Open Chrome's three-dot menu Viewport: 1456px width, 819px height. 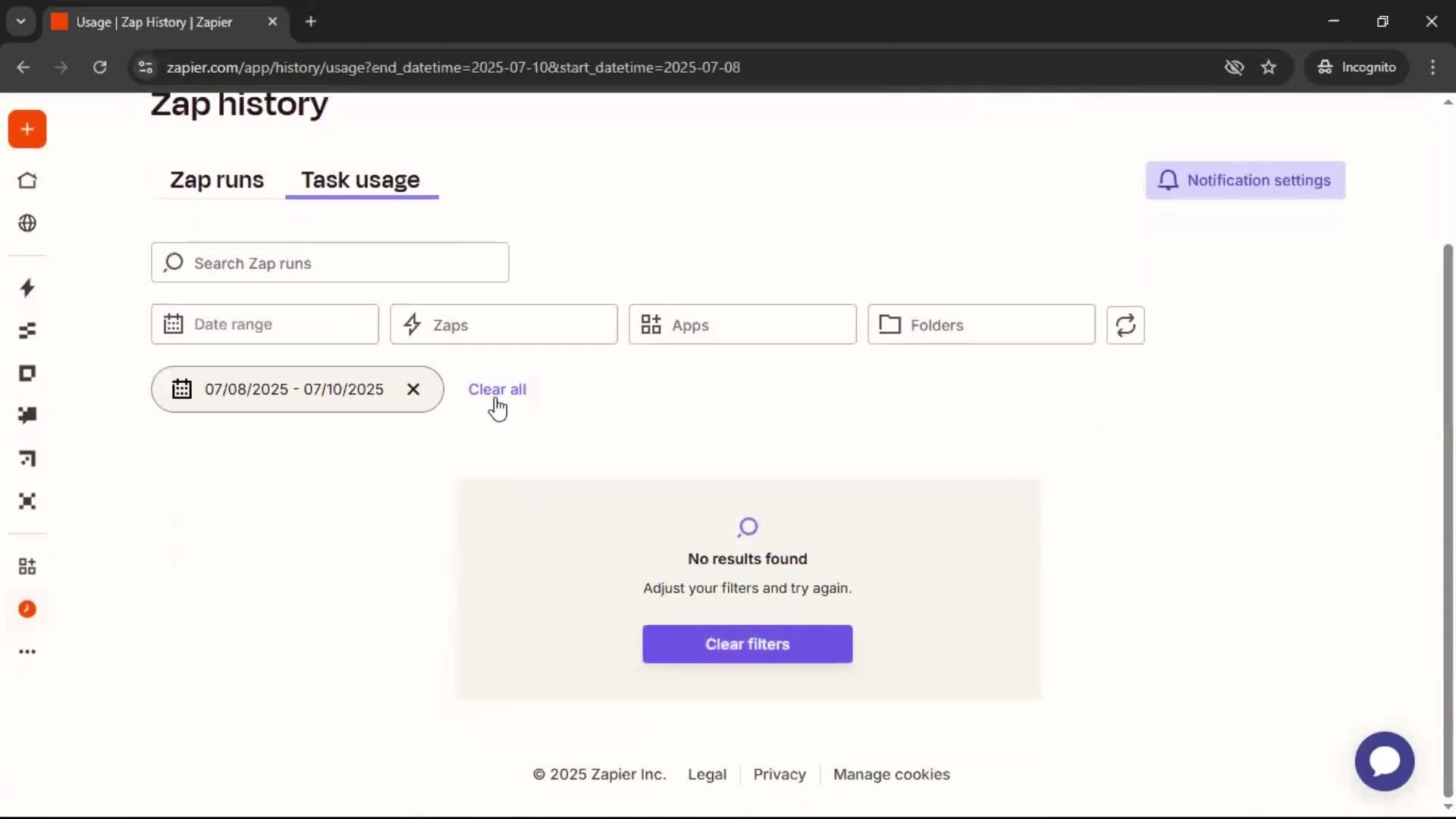pos(1432,67)
